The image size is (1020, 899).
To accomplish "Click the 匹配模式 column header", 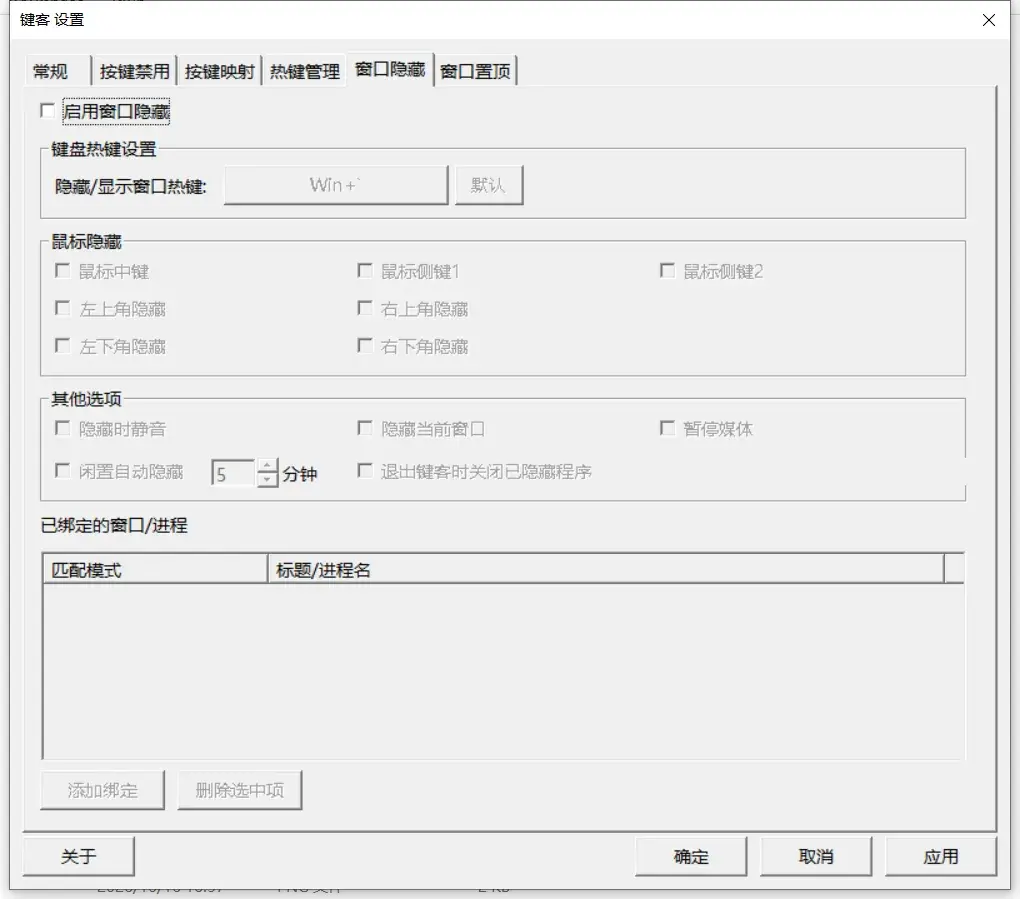I will [155, 570].
